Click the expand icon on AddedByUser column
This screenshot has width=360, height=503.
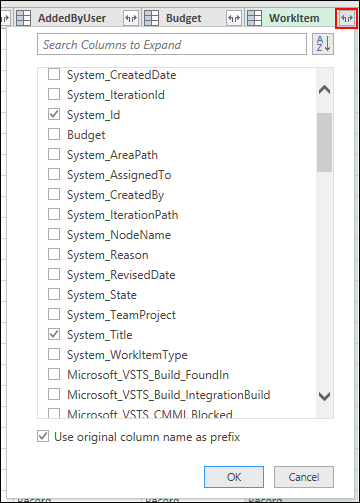[131, 18]
